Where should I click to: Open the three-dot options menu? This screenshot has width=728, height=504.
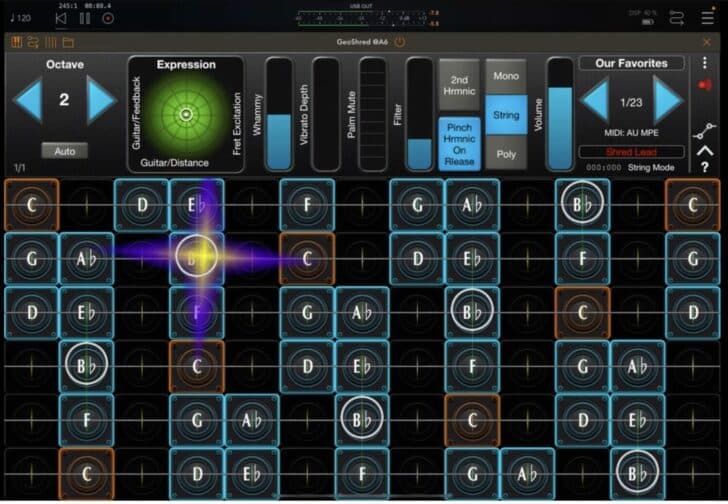click(705, 62)
